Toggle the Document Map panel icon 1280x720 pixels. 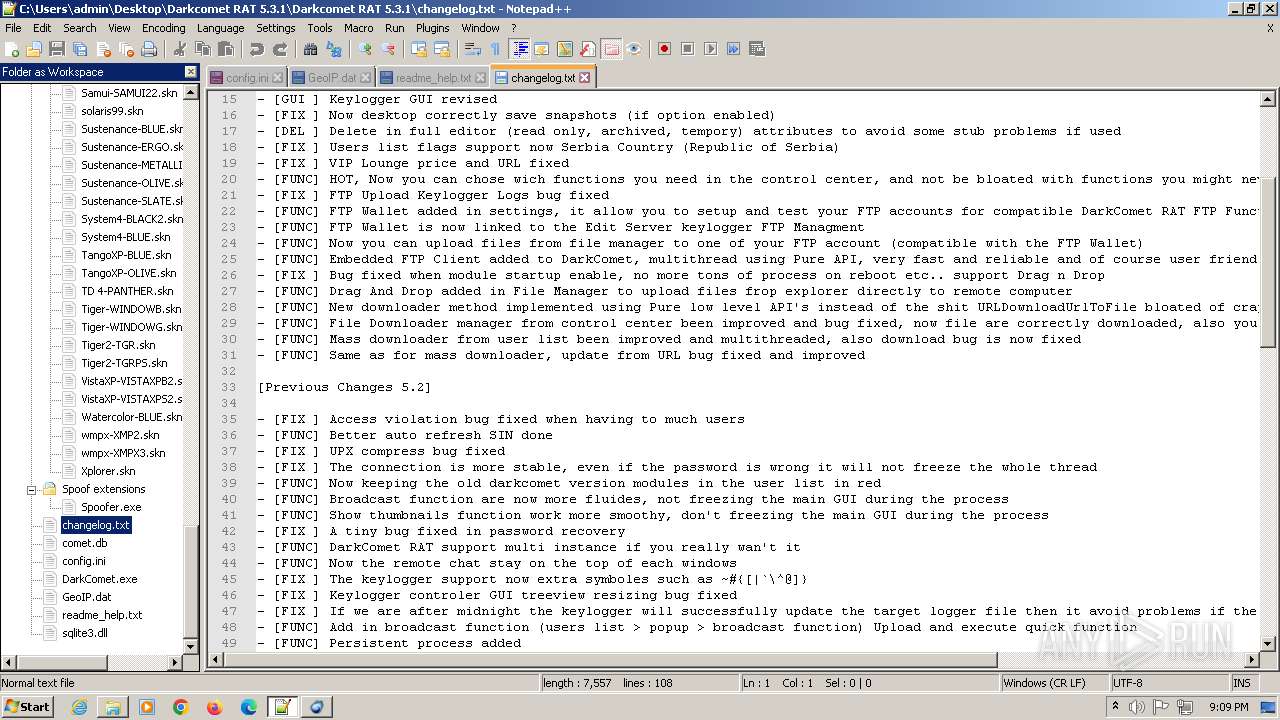[x=565, y=49]
